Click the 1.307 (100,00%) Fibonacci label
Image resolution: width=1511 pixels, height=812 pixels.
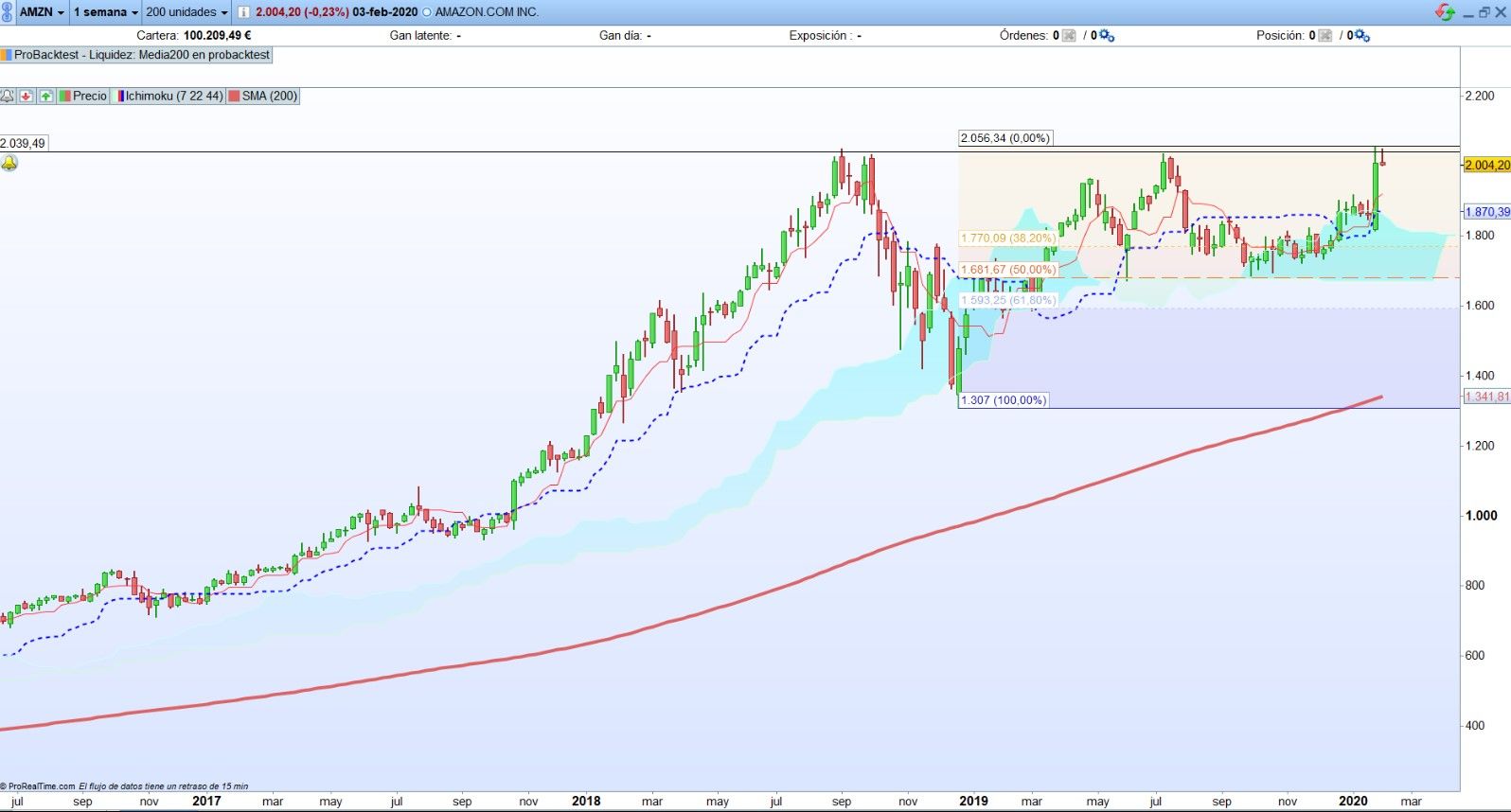(1004, 400)
